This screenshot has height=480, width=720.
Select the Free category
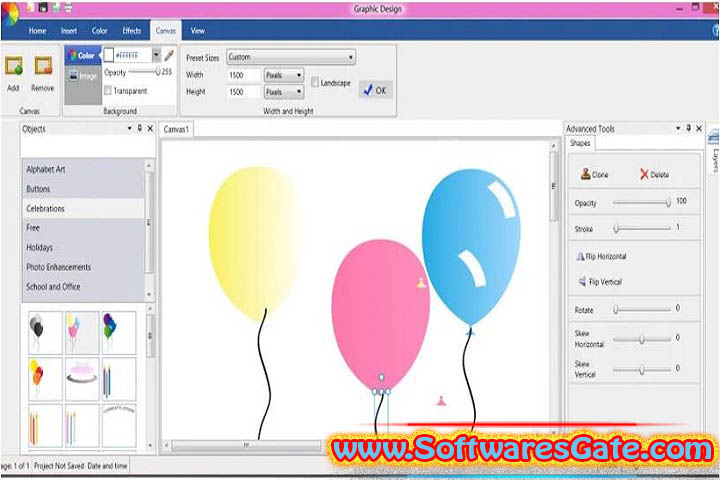pos(84,228)
